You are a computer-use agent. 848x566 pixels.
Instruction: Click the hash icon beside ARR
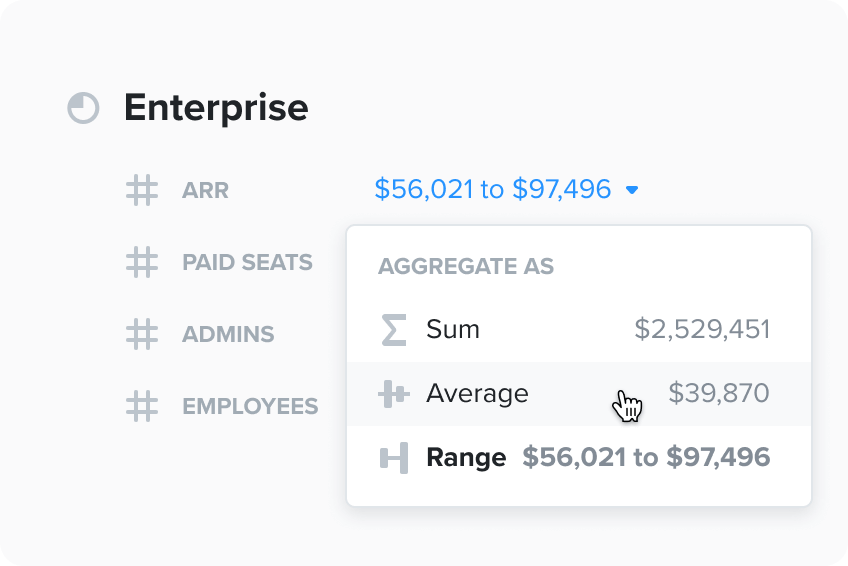click(x=142, y=190)
